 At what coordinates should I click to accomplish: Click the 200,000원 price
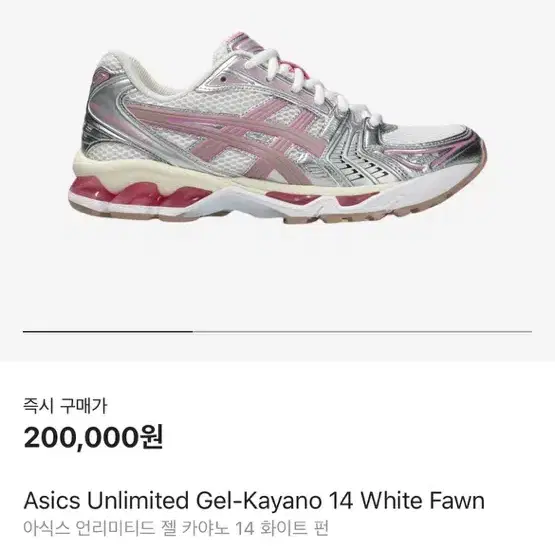(94, 437)
